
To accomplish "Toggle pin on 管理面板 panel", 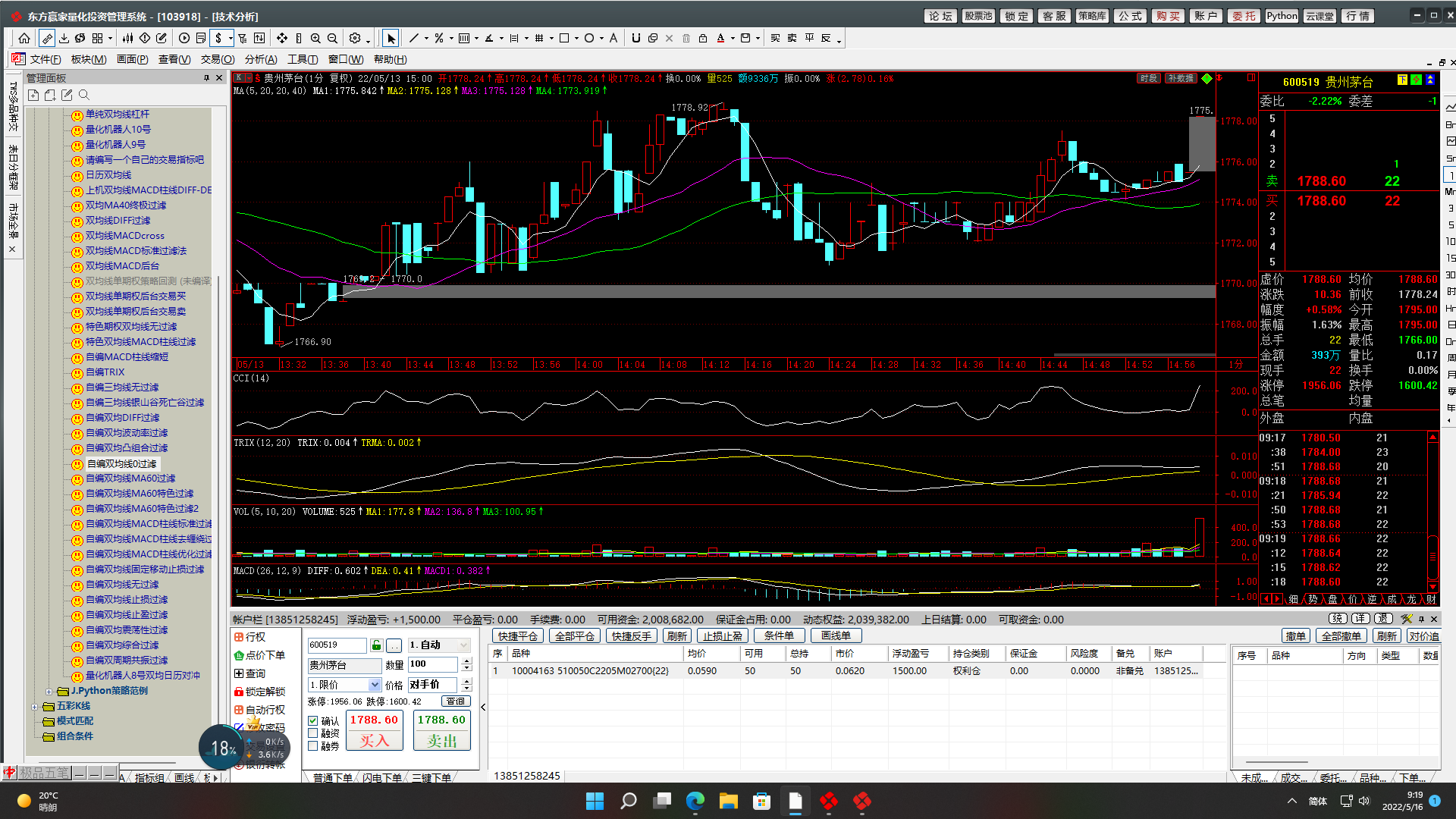I will (x=206, y=78).
